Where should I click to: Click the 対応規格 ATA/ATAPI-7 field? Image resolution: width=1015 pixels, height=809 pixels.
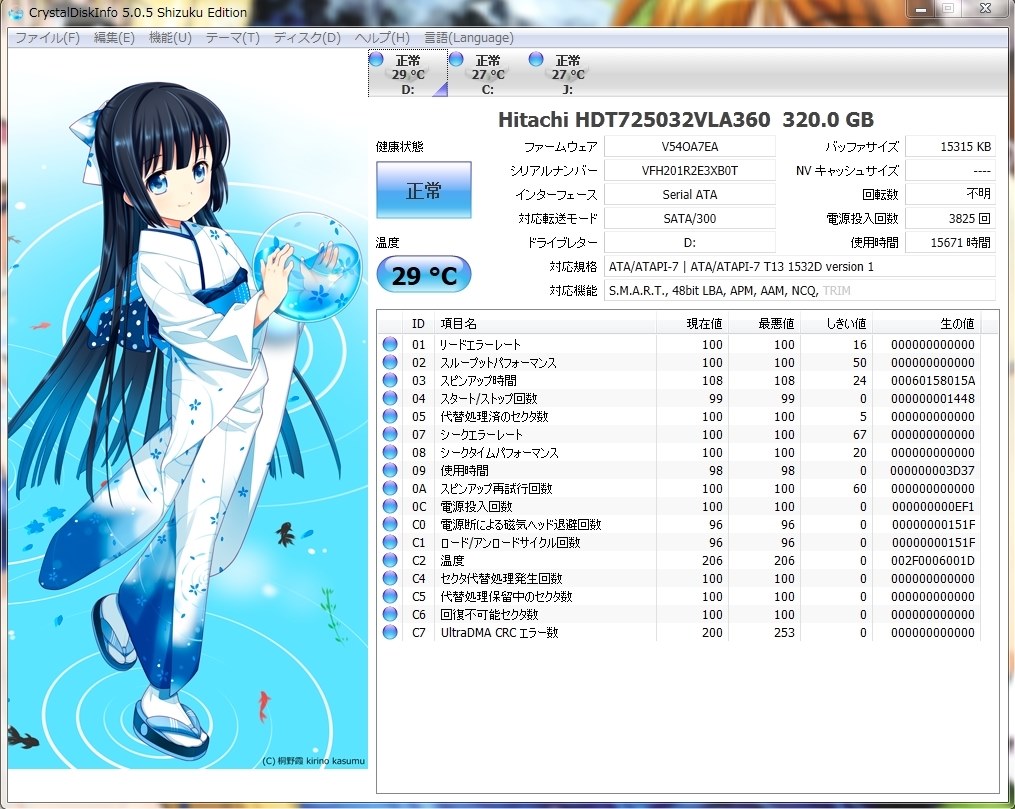point(800,267)
